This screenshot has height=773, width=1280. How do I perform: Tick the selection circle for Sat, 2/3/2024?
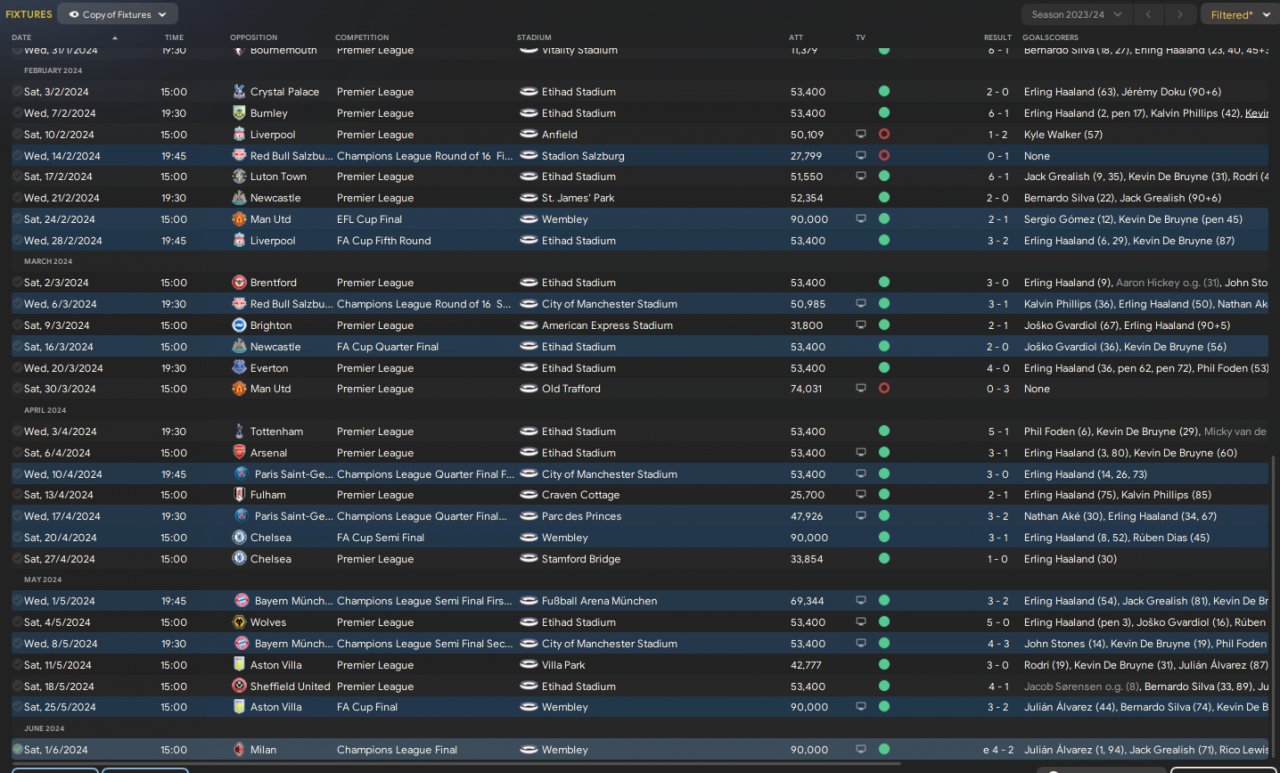tap(17, 283)
